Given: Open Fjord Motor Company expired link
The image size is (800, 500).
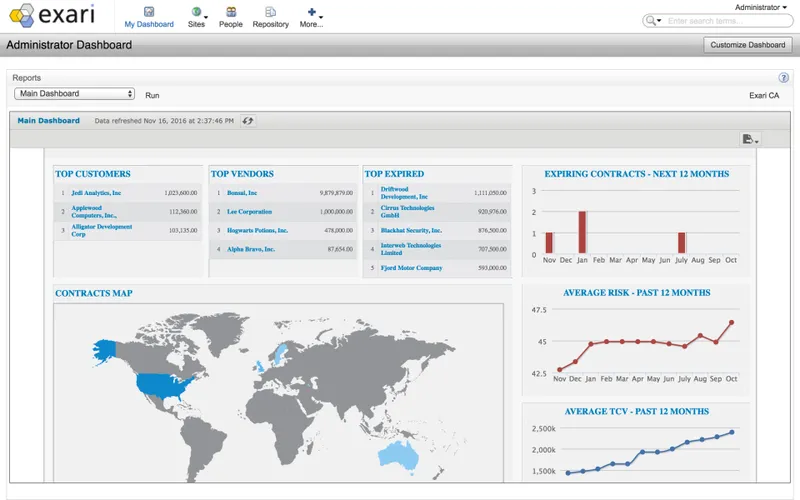Looking at the screenshot, I should pos(411,268).
